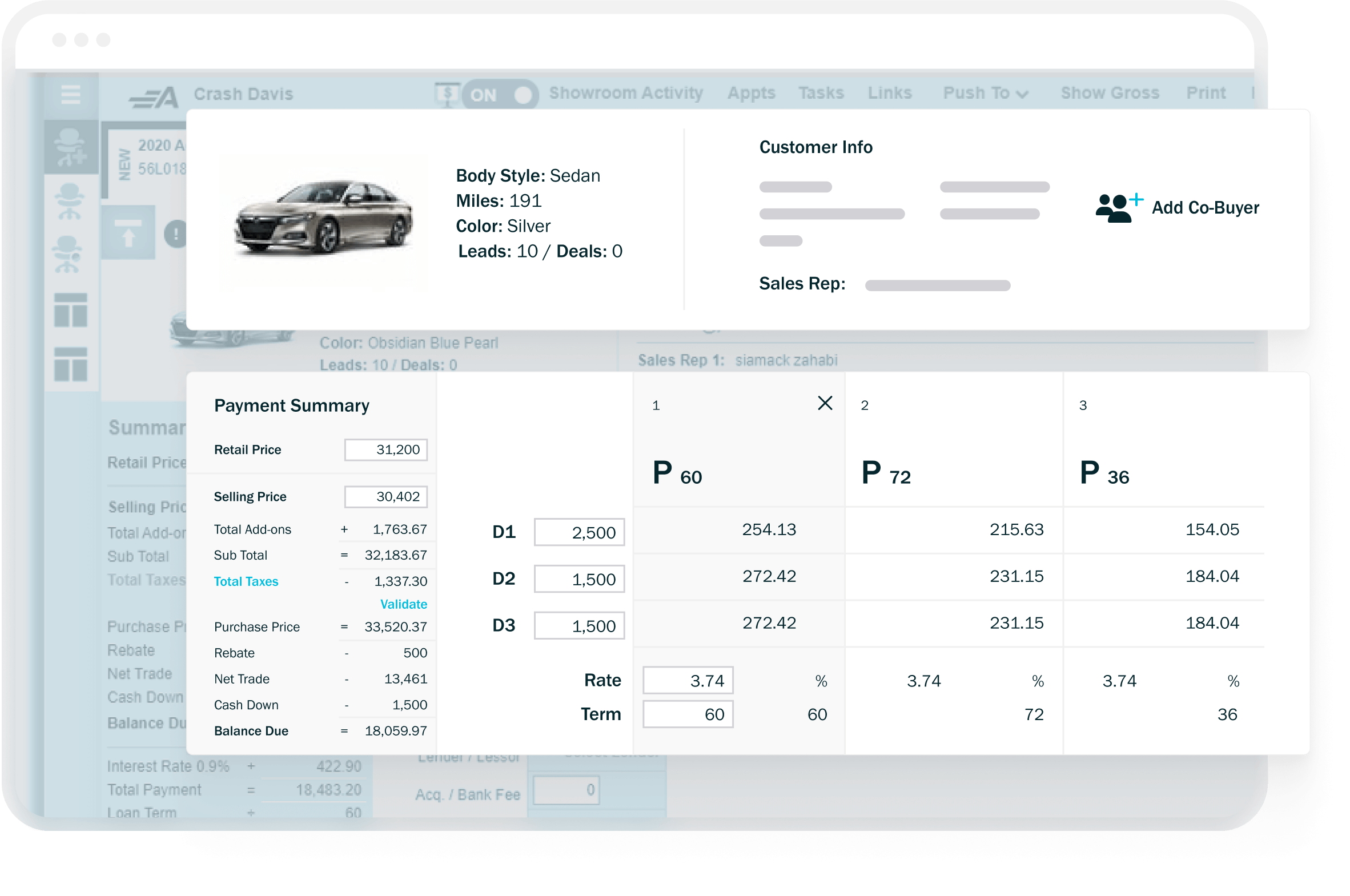Click the upload arrow icon

click(x=128, y=233)
